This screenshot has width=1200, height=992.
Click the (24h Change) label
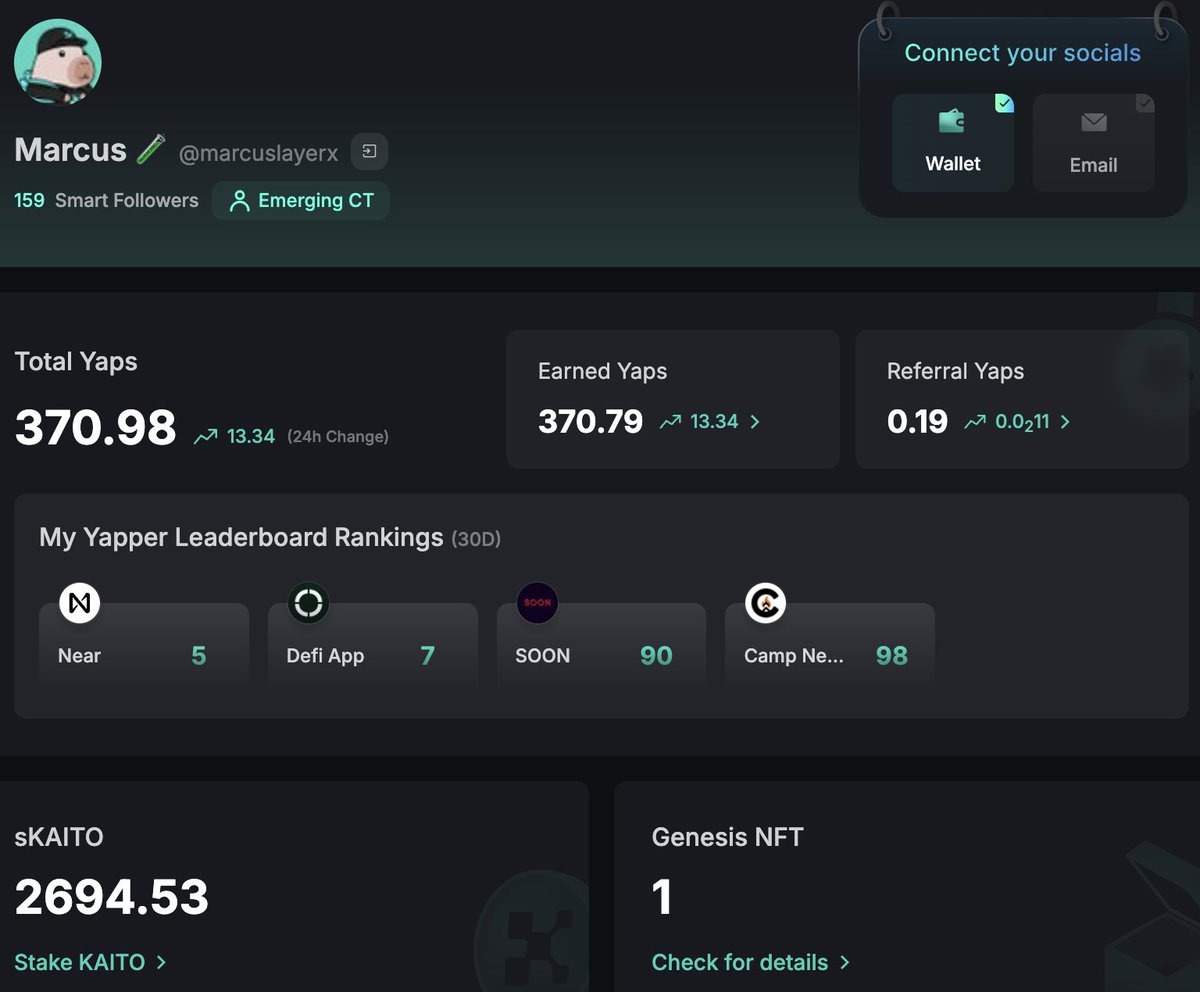pos(338,436)
